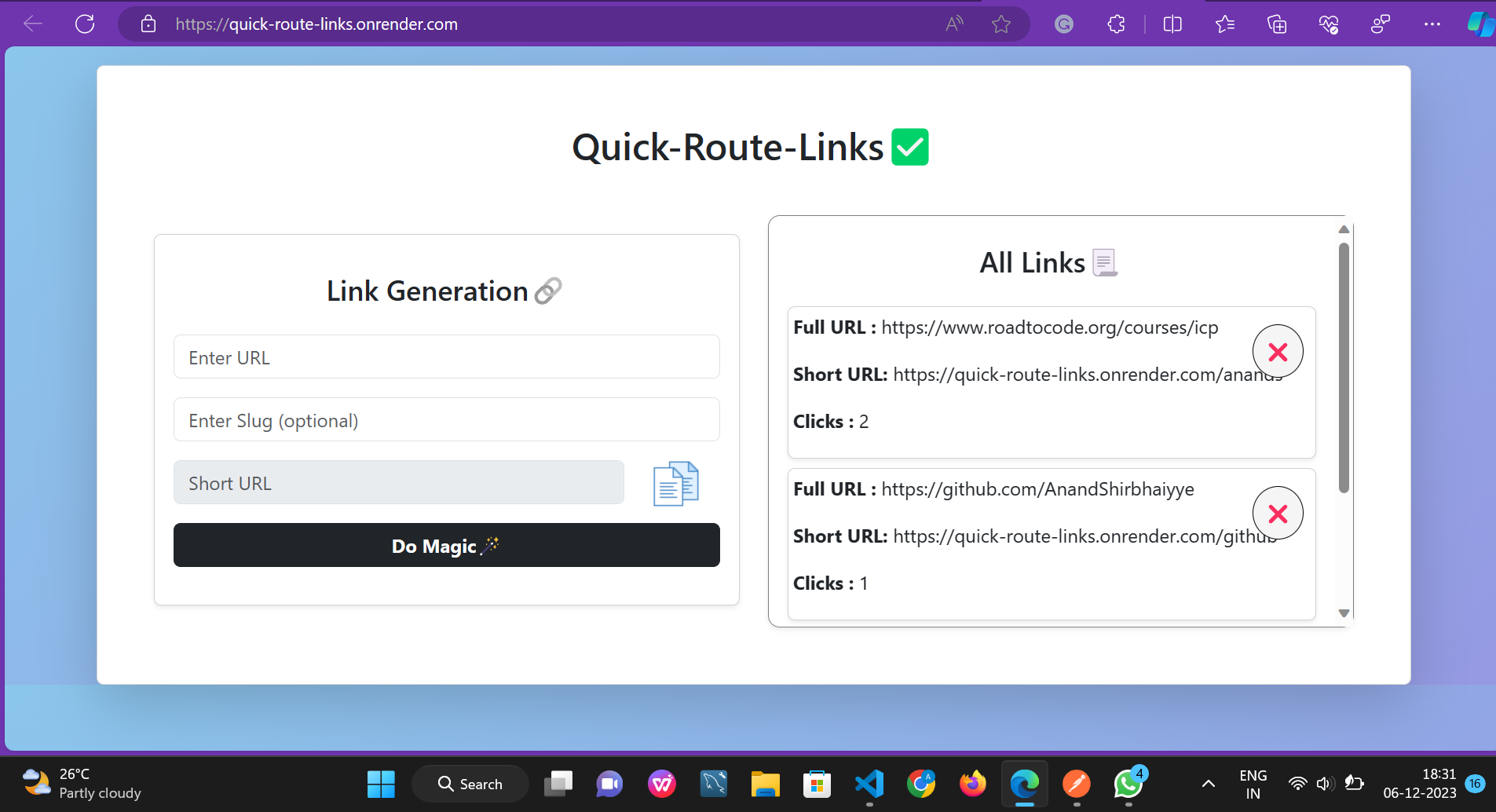Switch to the Microsoft Edge taskbar icon

click(x=1025, y=784)
